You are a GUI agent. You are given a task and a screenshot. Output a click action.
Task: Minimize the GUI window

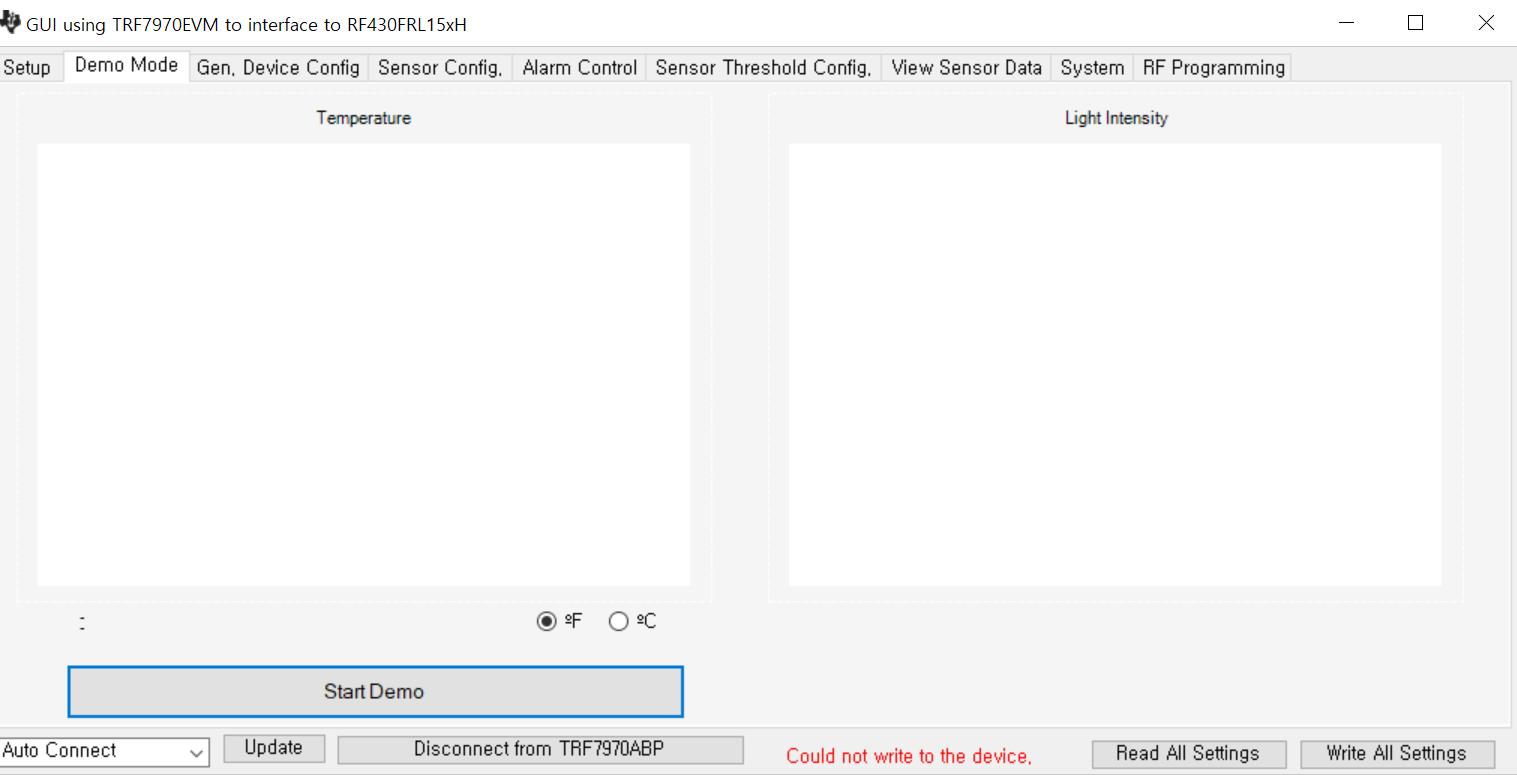pyautogui.click(x=1347, y=23)
